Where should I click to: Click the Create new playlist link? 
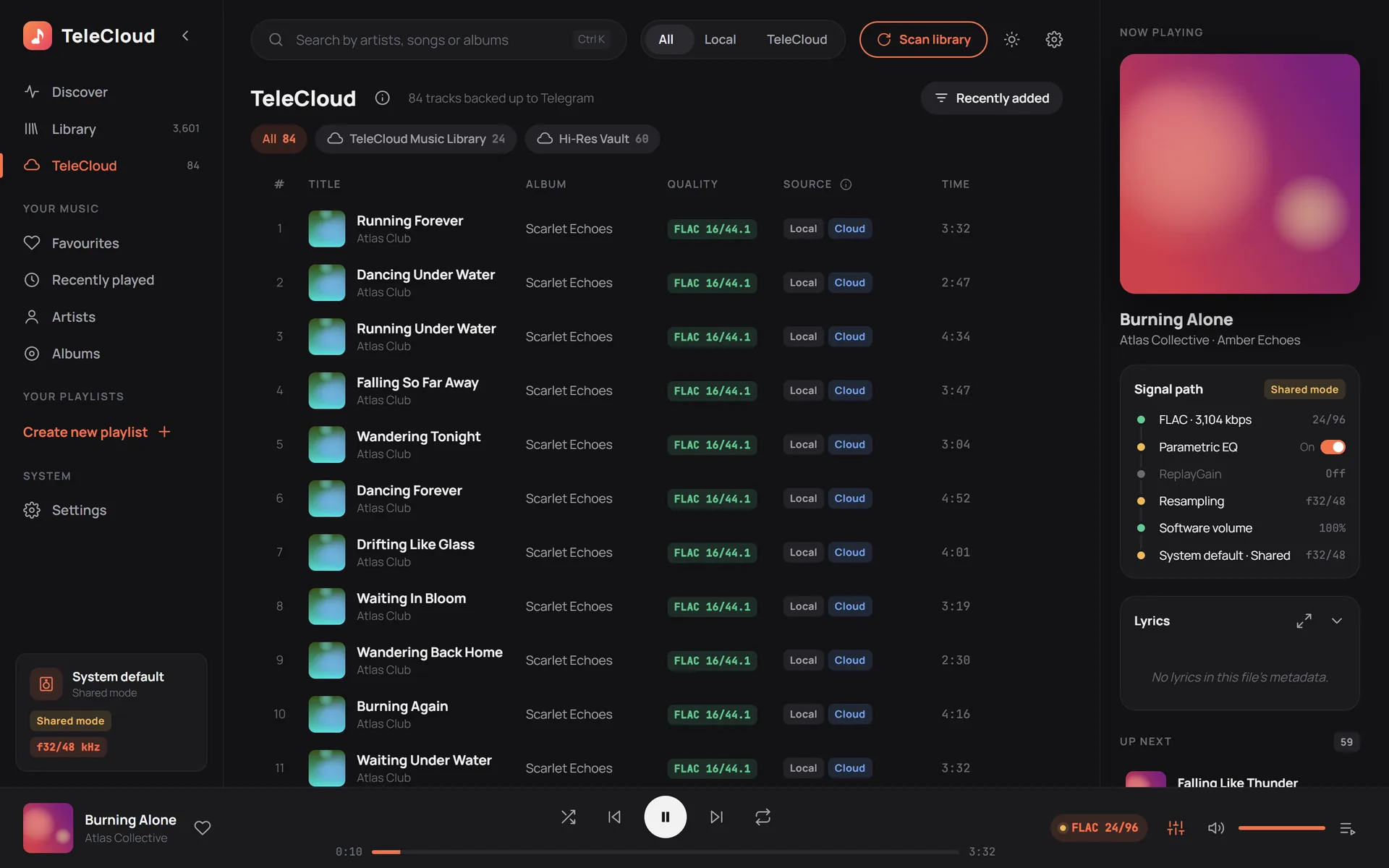(x=85, y=432)
